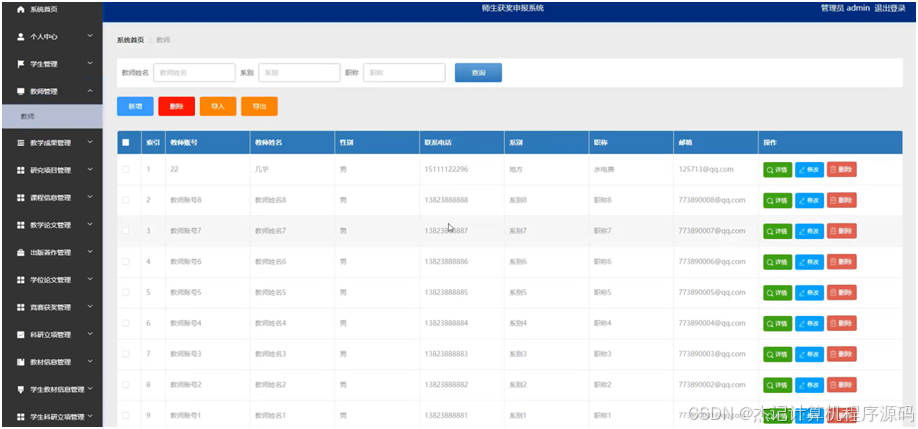Expand 学位论文管理 with its chevron

(90, 280)
